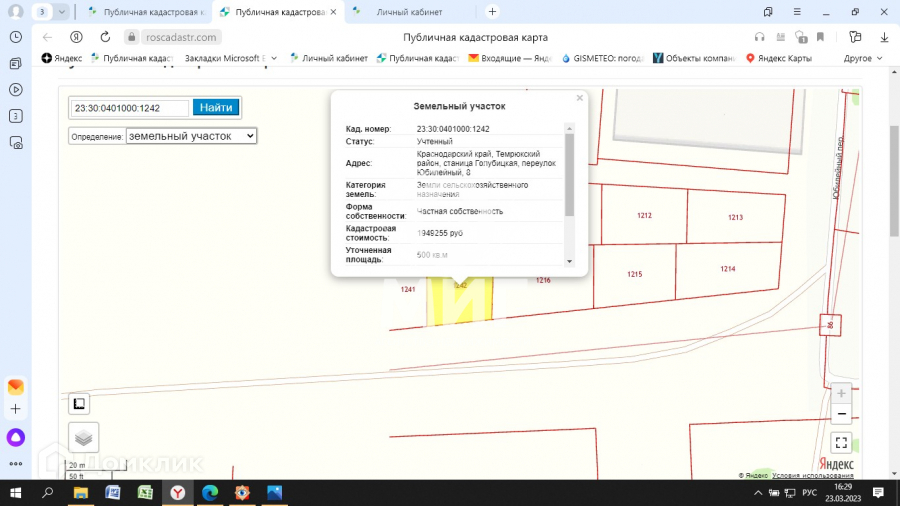Click the headphones read-aloud icon
Image resolution: width=900 pixels, height=506 pixels.
[x=759, y=37]
